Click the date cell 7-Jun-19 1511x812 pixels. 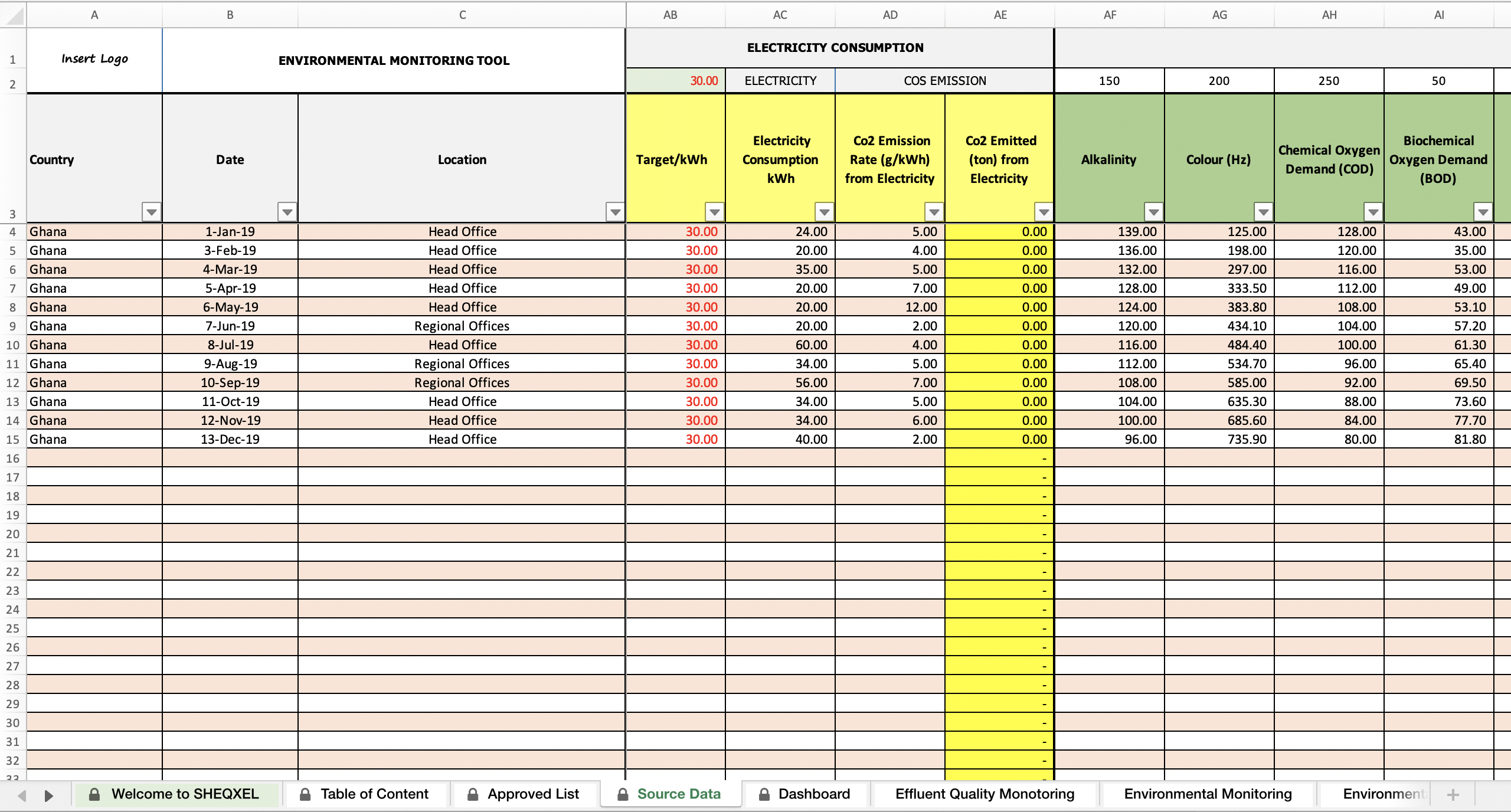click(230, 326)
